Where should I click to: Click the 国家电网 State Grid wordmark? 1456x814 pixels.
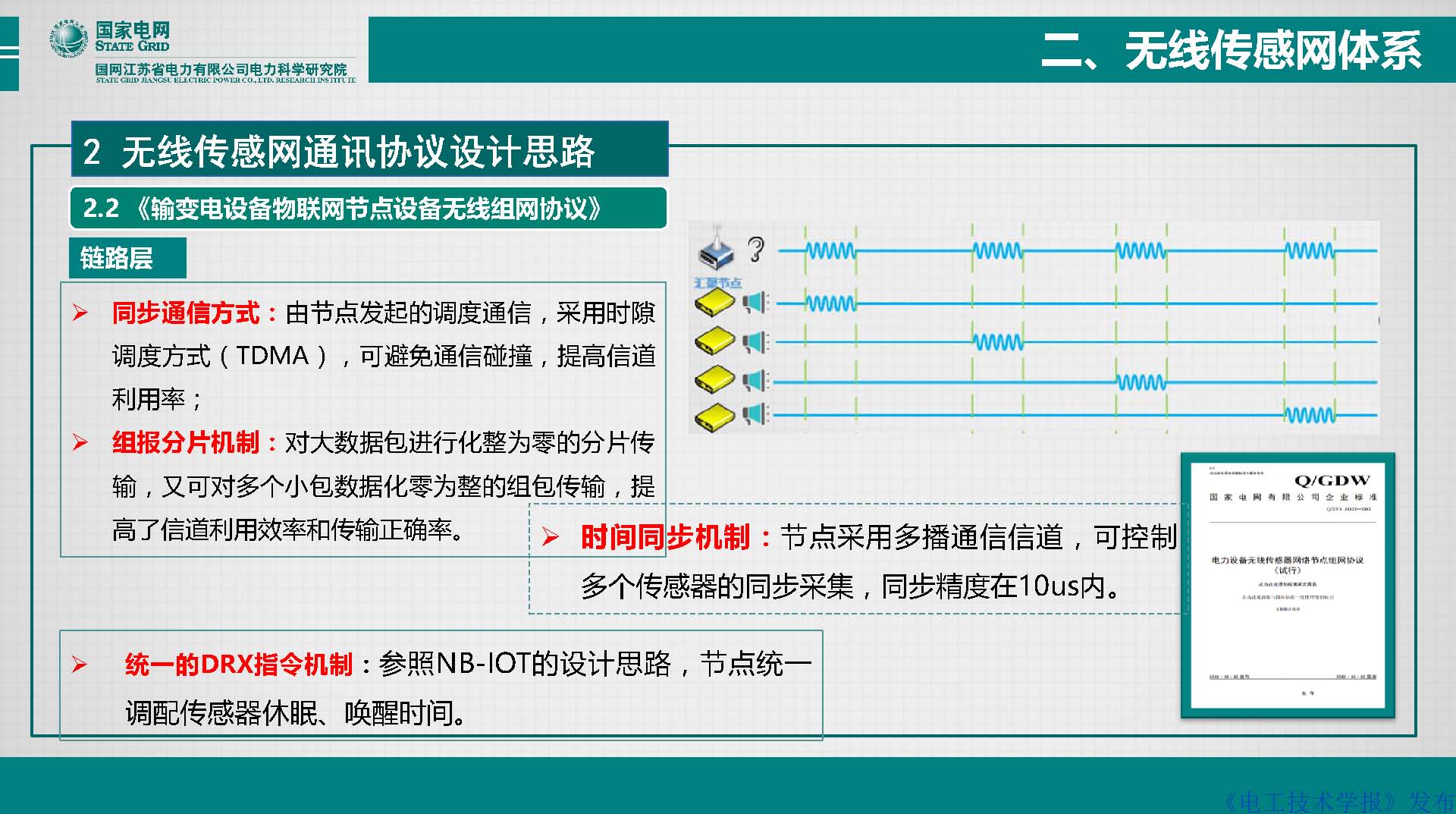(132, 36)
